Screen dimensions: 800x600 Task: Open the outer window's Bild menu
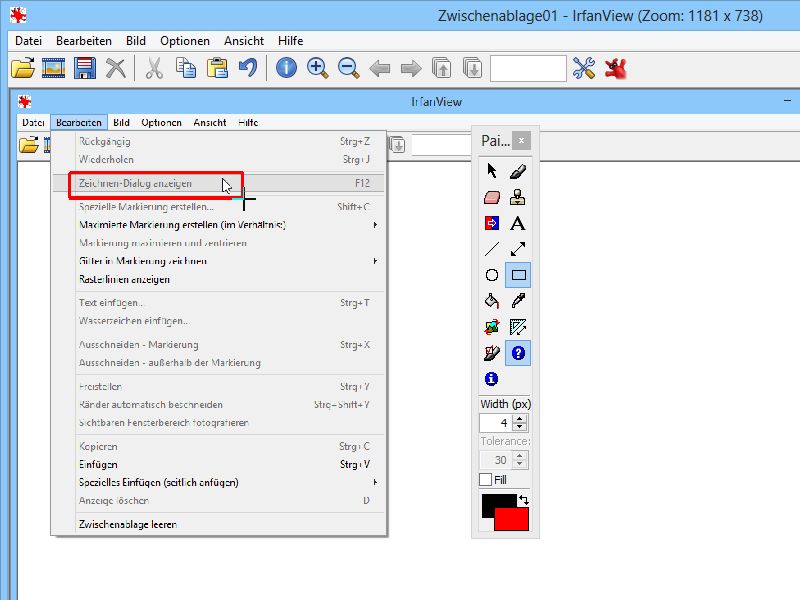136,41
